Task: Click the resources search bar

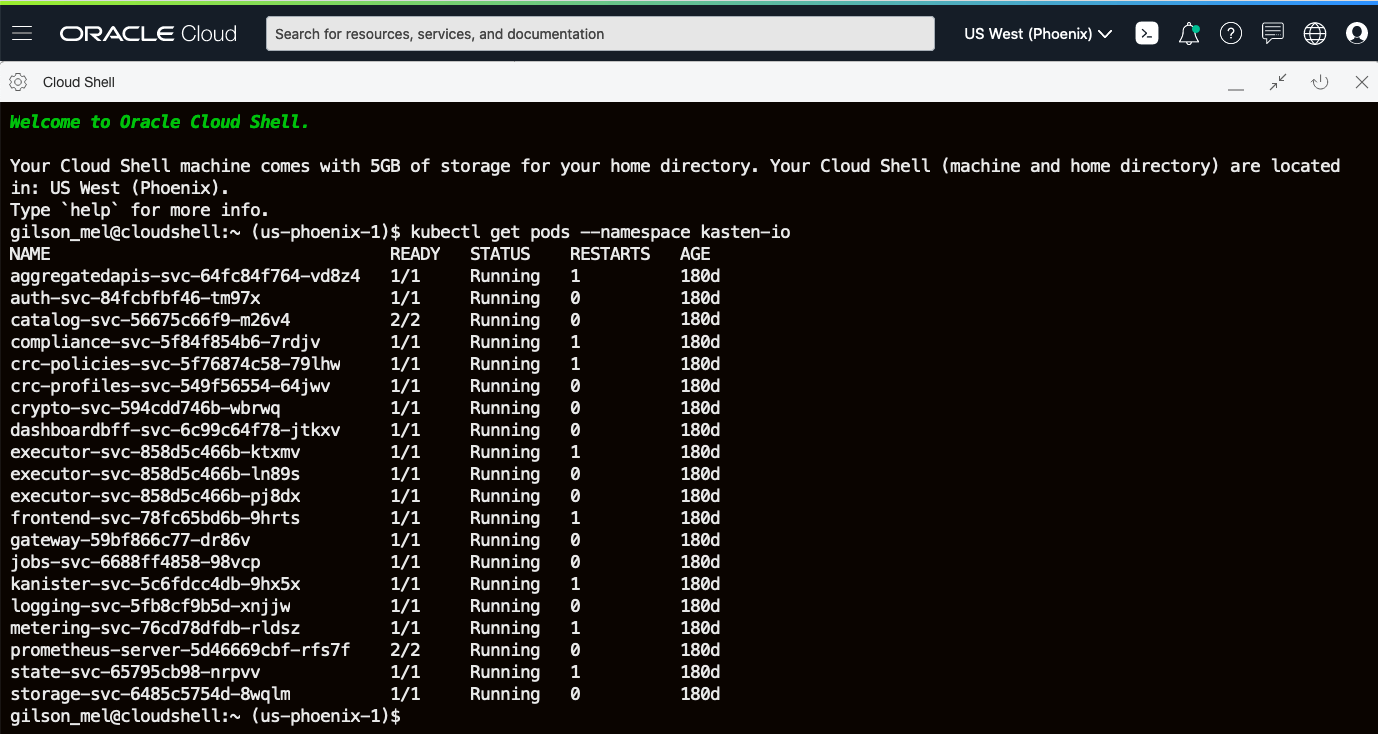Action: pos(600,33)
